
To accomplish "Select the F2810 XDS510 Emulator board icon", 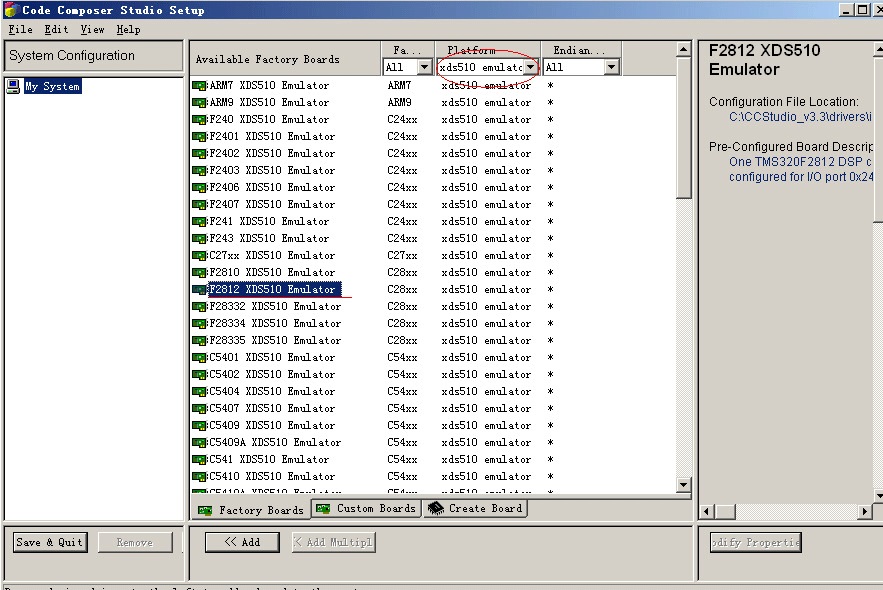I will pos(199,272).
